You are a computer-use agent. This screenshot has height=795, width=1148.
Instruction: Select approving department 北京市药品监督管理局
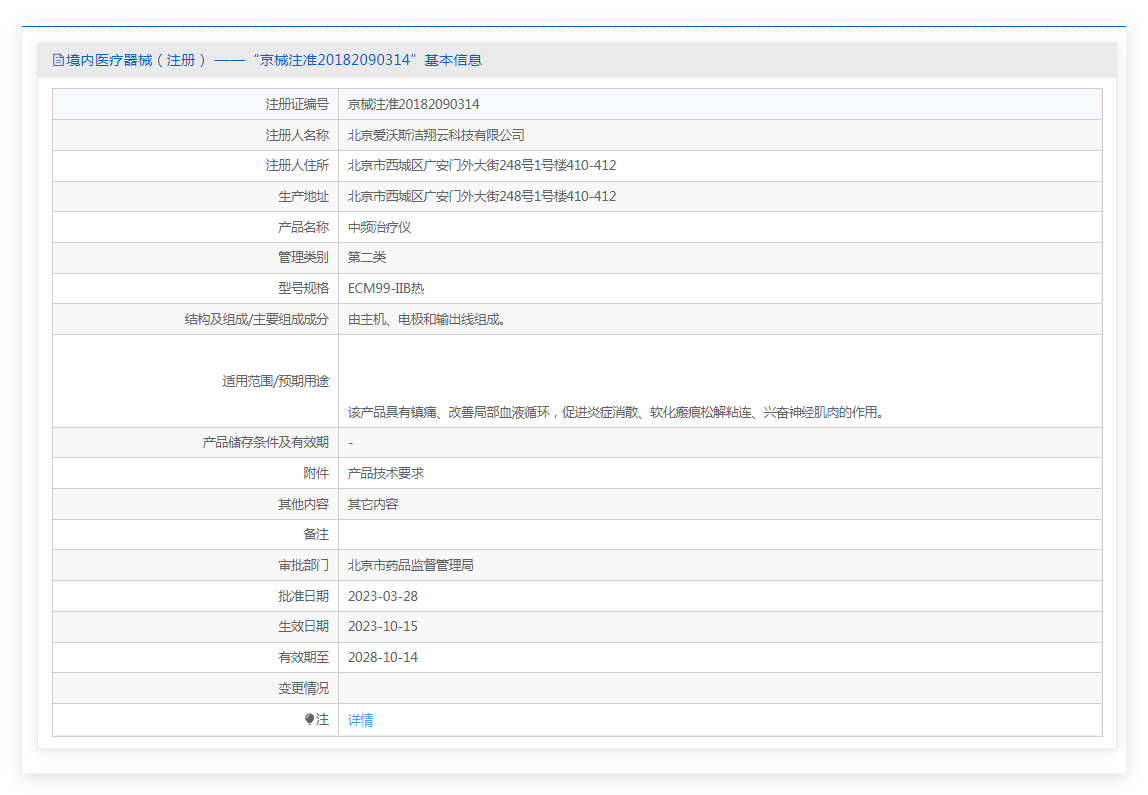tap(411, 566)
